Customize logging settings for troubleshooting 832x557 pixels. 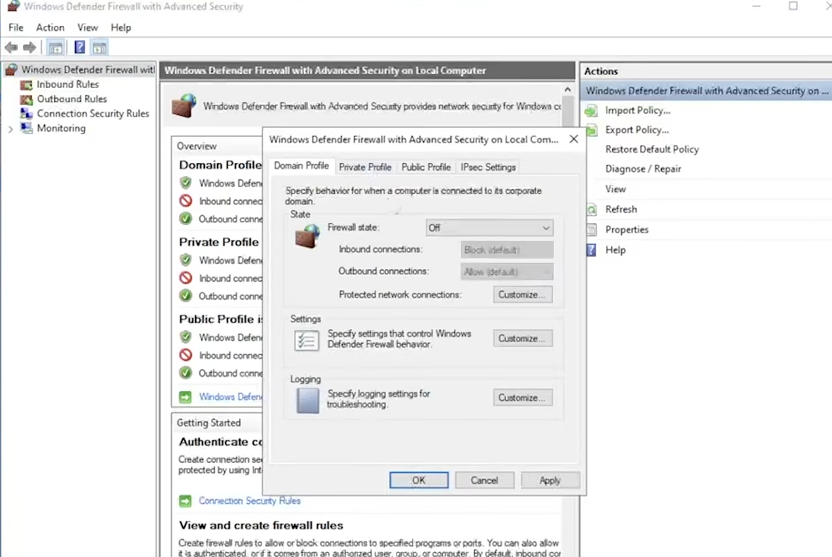(x=523, y=398)
